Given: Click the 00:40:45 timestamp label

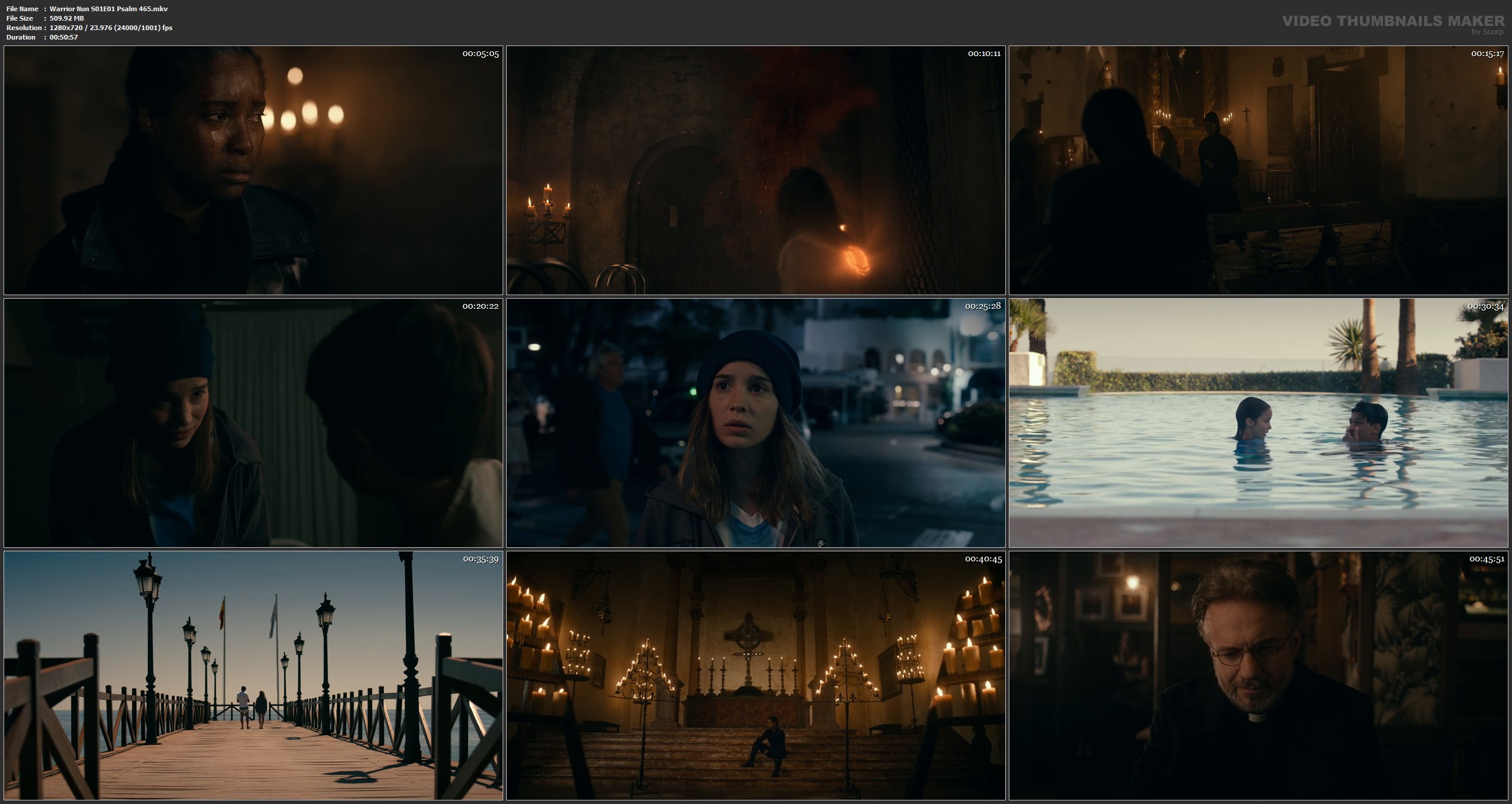Looking at the screenshot, I should coord(983,559).
